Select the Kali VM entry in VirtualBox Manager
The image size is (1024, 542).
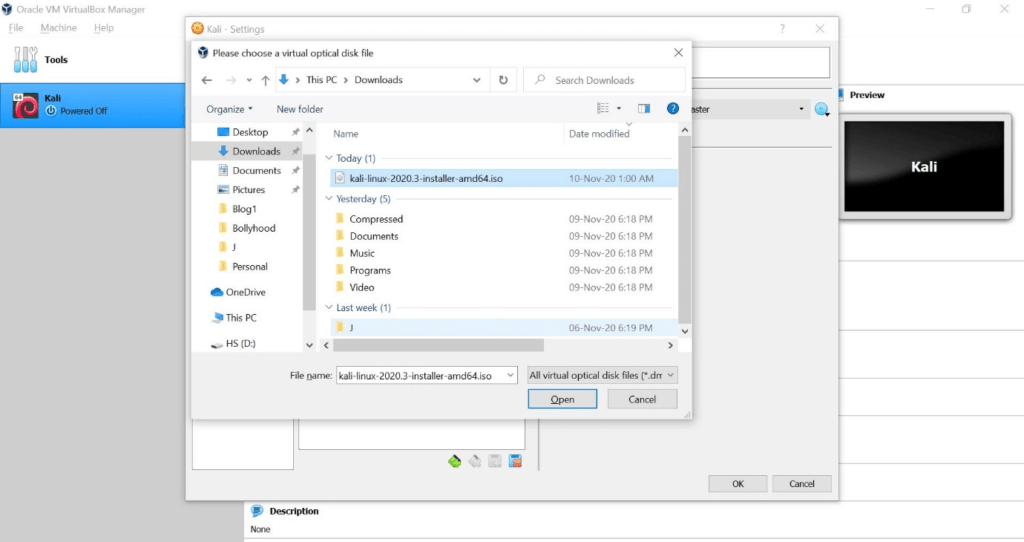[x=93, y=105]
